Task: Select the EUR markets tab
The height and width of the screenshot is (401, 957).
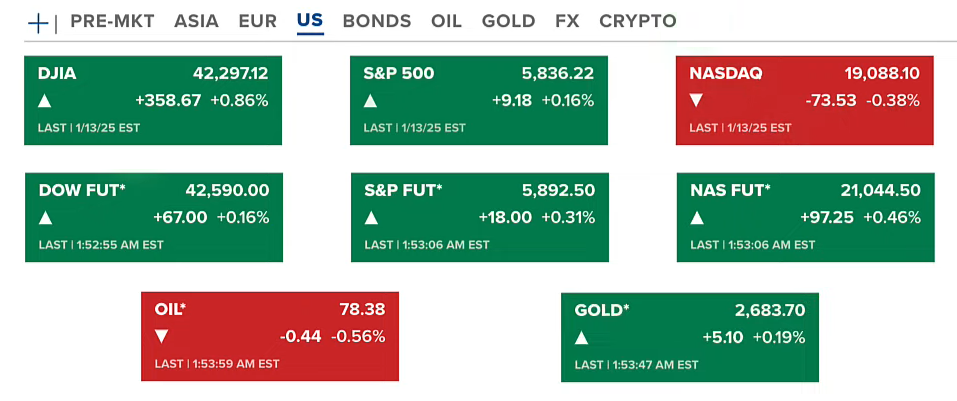Action: click(x=258, y=21)
